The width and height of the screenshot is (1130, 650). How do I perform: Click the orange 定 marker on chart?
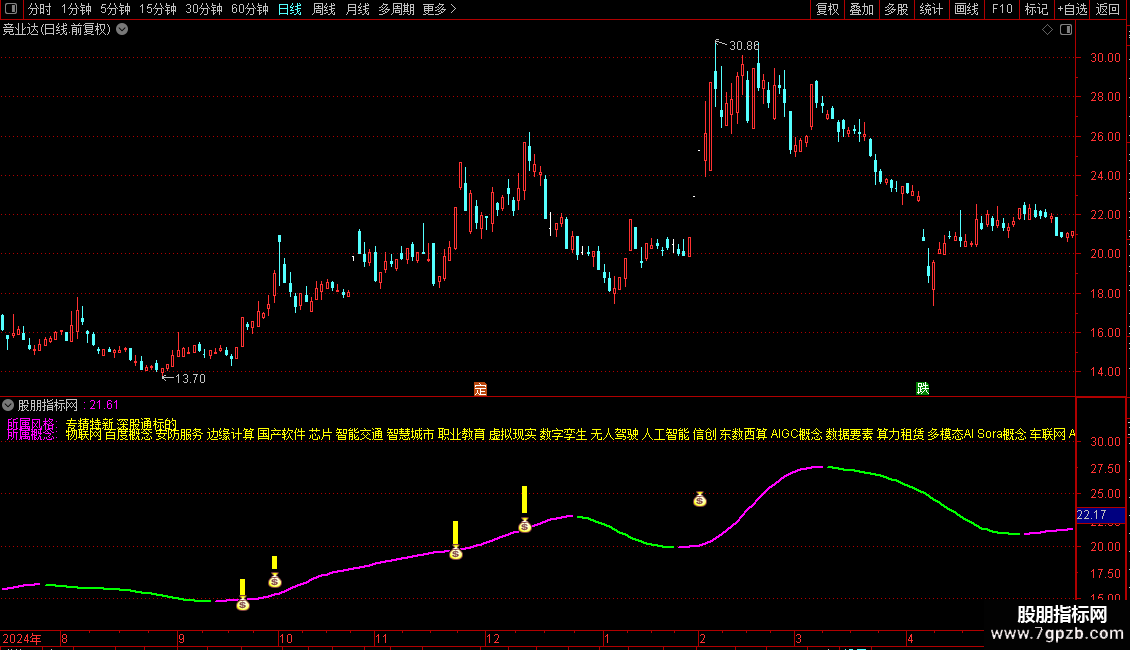[480, 389]
